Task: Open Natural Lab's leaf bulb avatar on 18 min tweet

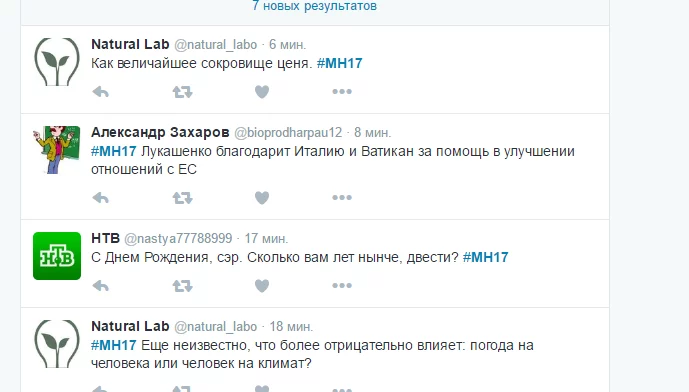Action: [x=57, y=344]
